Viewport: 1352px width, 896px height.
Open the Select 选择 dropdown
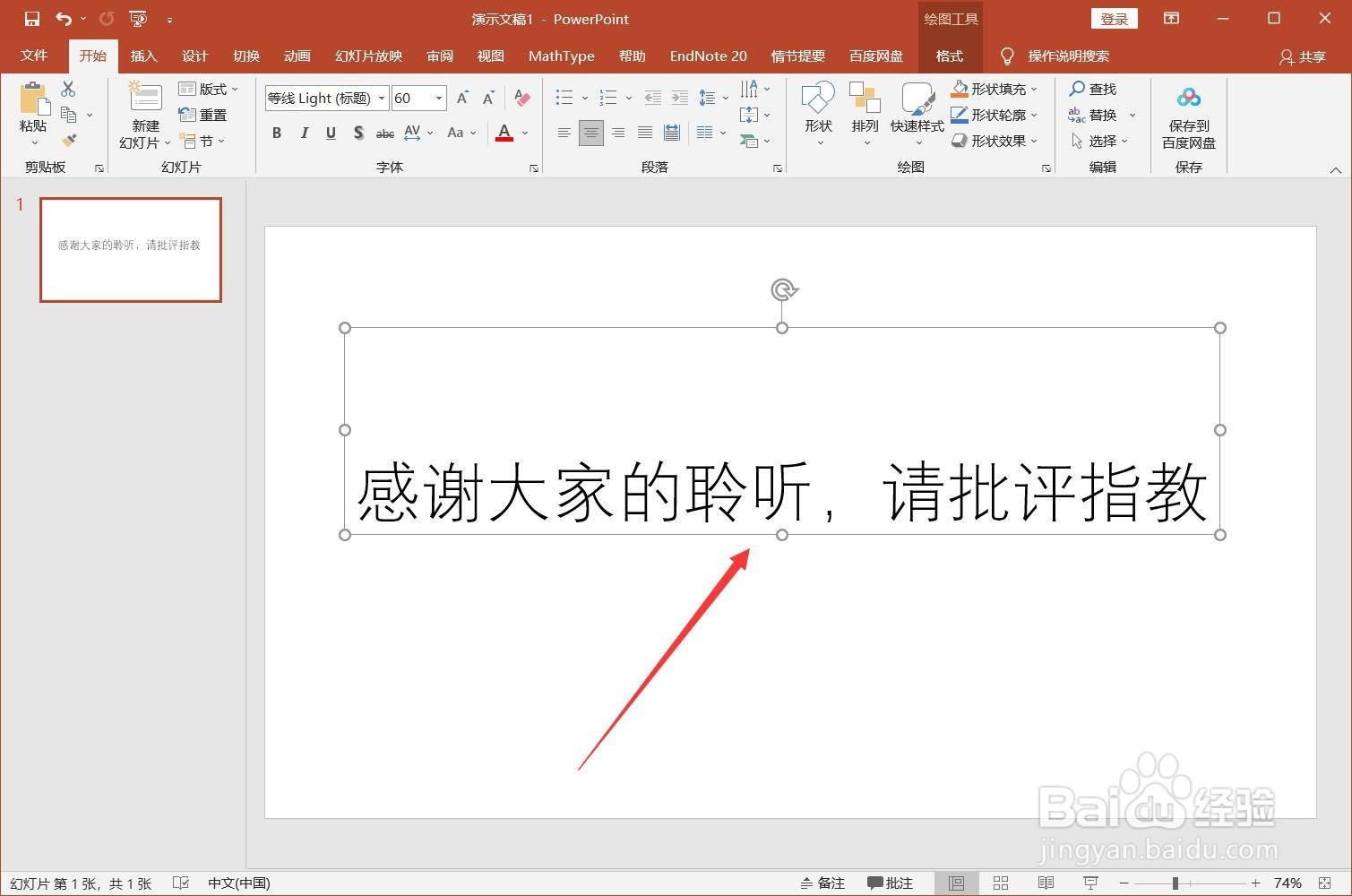[x=1100, y=141]
